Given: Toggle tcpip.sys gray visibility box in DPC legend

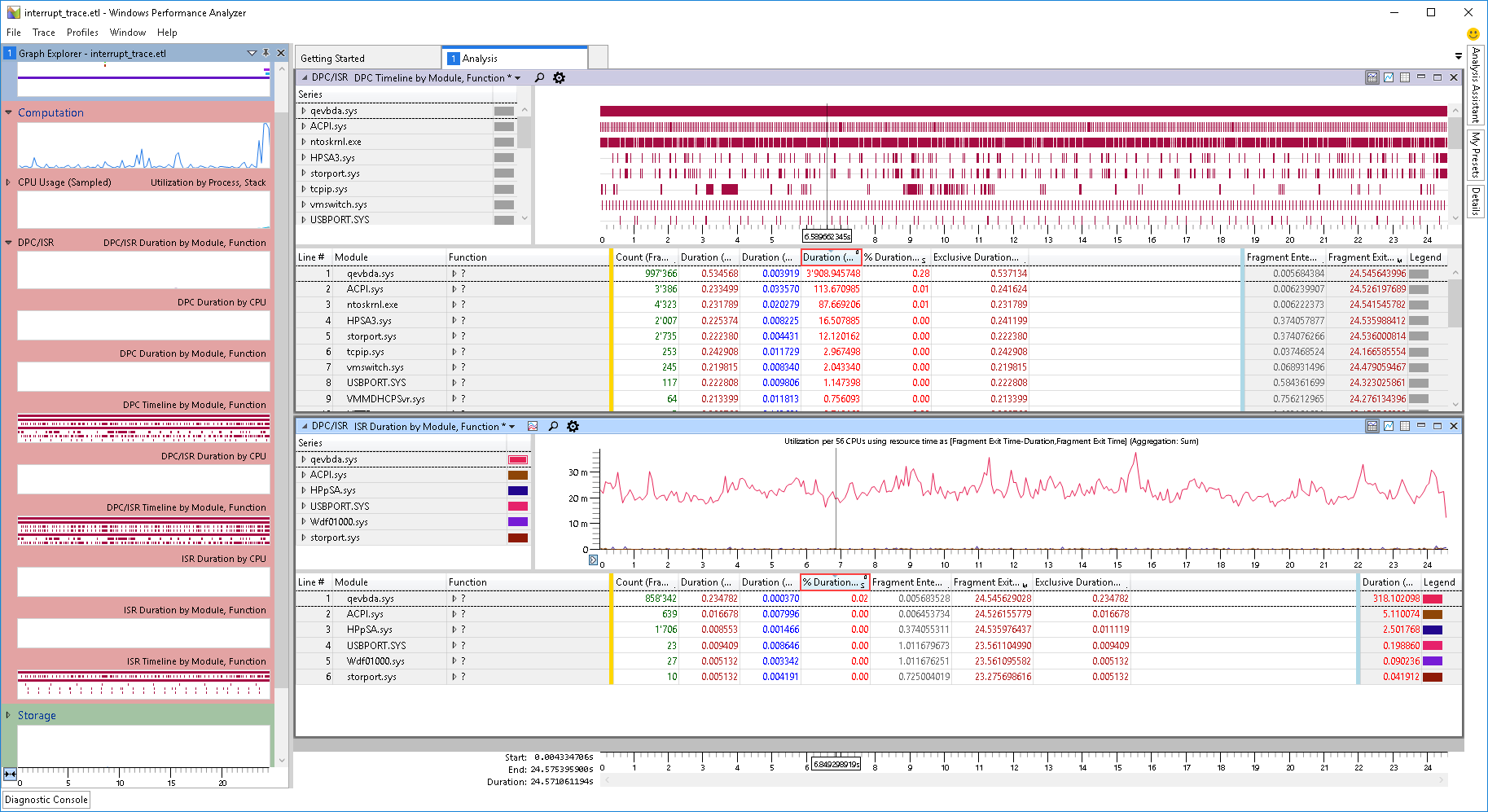Looking at the screenshot, I should coord(504,189).
